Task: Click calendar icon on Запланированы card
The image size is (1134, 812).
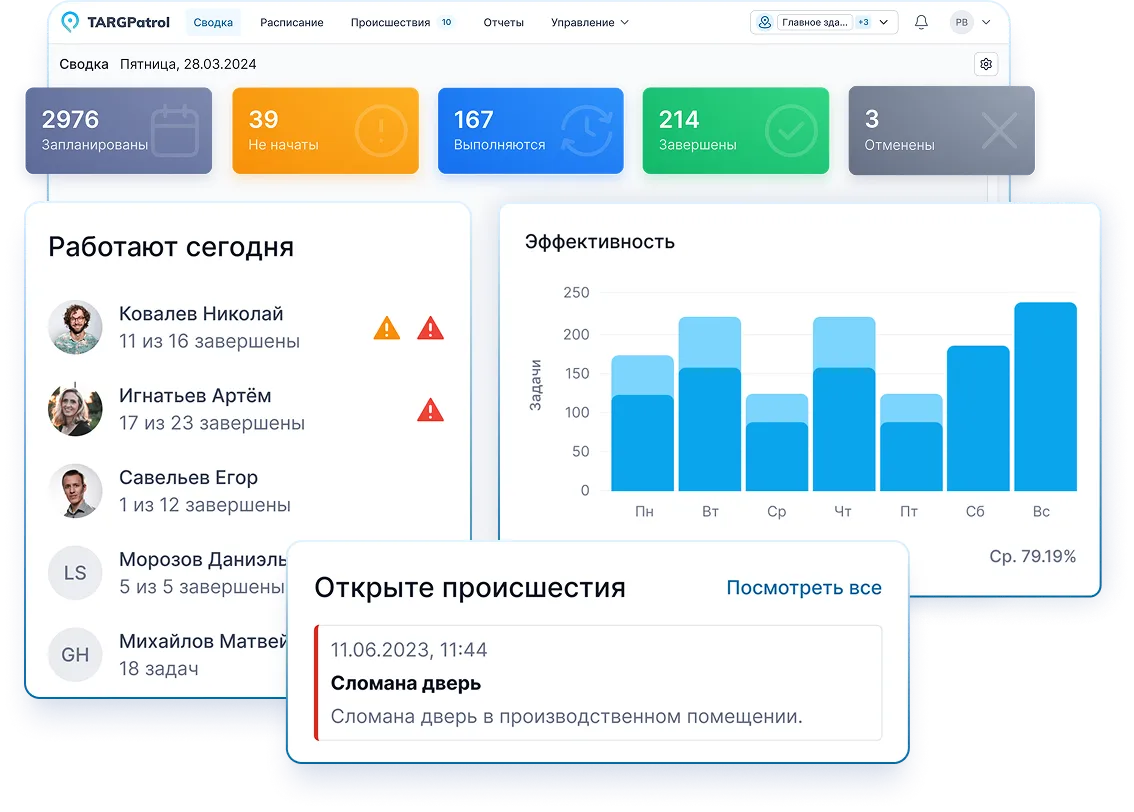Action: coord(174,131)
